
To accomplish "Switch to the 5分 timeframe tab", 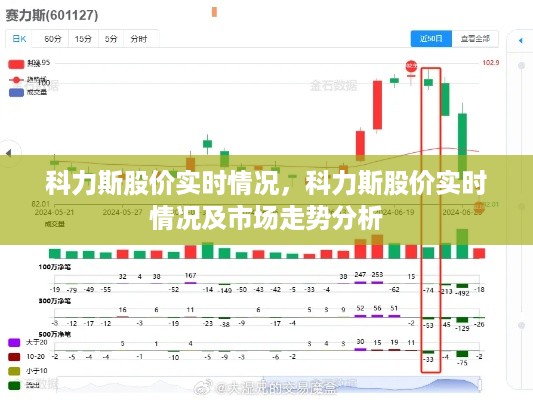I will 111,39.
